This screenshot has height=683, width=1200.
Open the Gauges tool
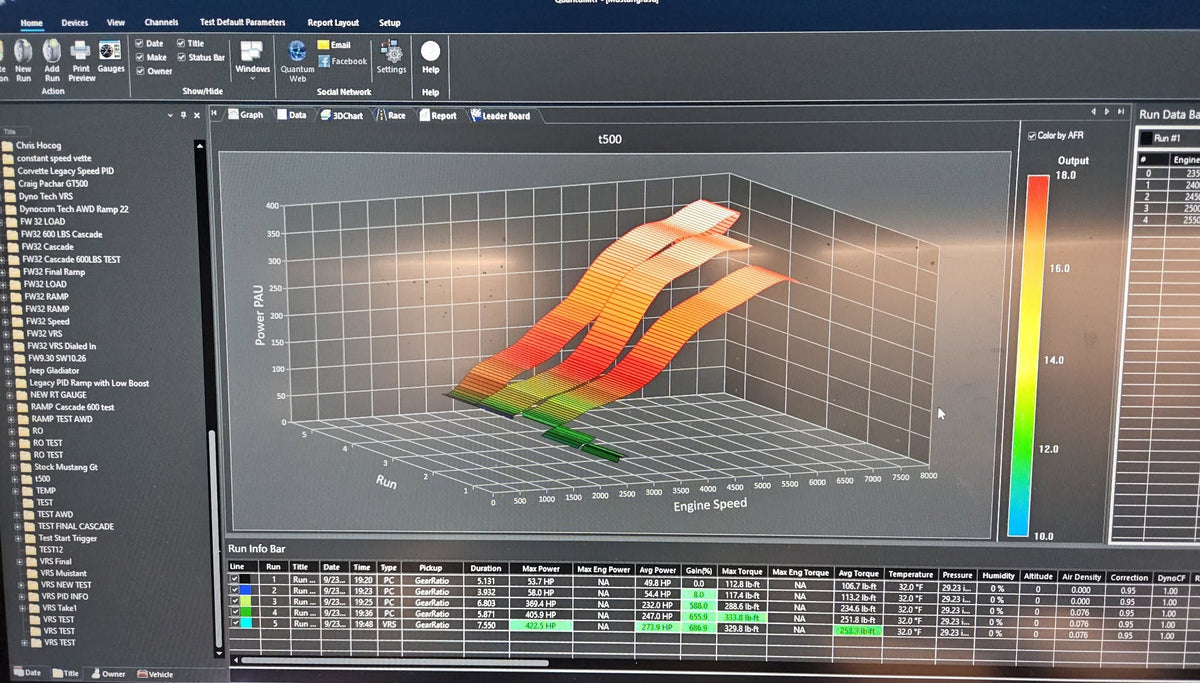pos(111,56)
